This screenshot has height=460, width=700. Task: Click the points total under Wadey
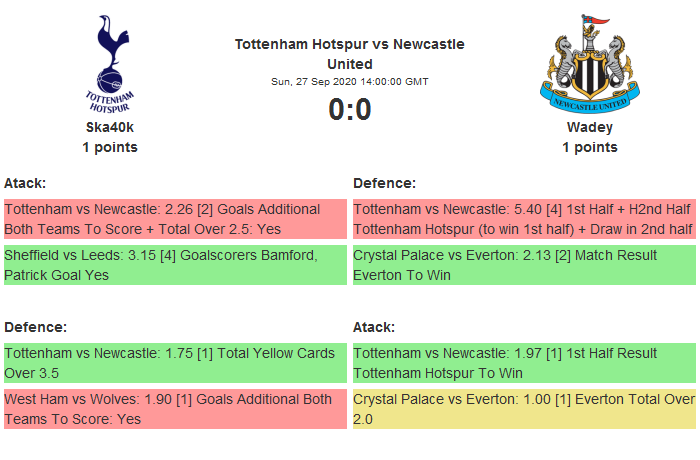(589, 147)
